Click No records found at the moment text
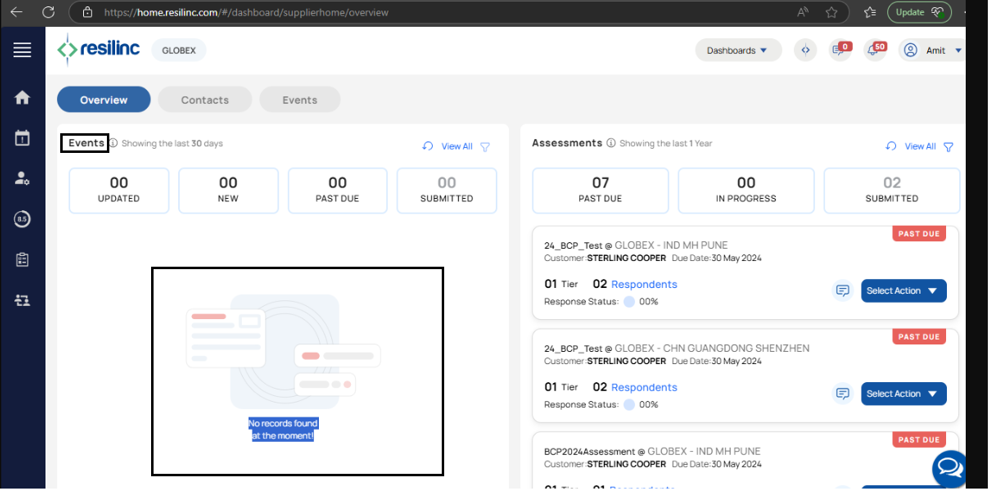The height and width of the screenshot is (493, 988). click(283, 429)
